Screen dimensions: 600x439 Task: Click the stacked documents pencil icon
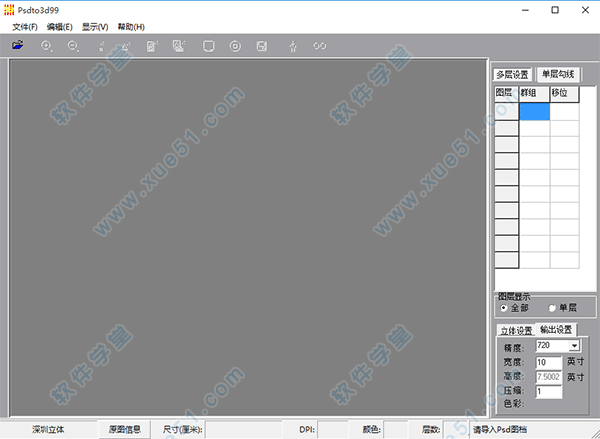coord(179,46)
